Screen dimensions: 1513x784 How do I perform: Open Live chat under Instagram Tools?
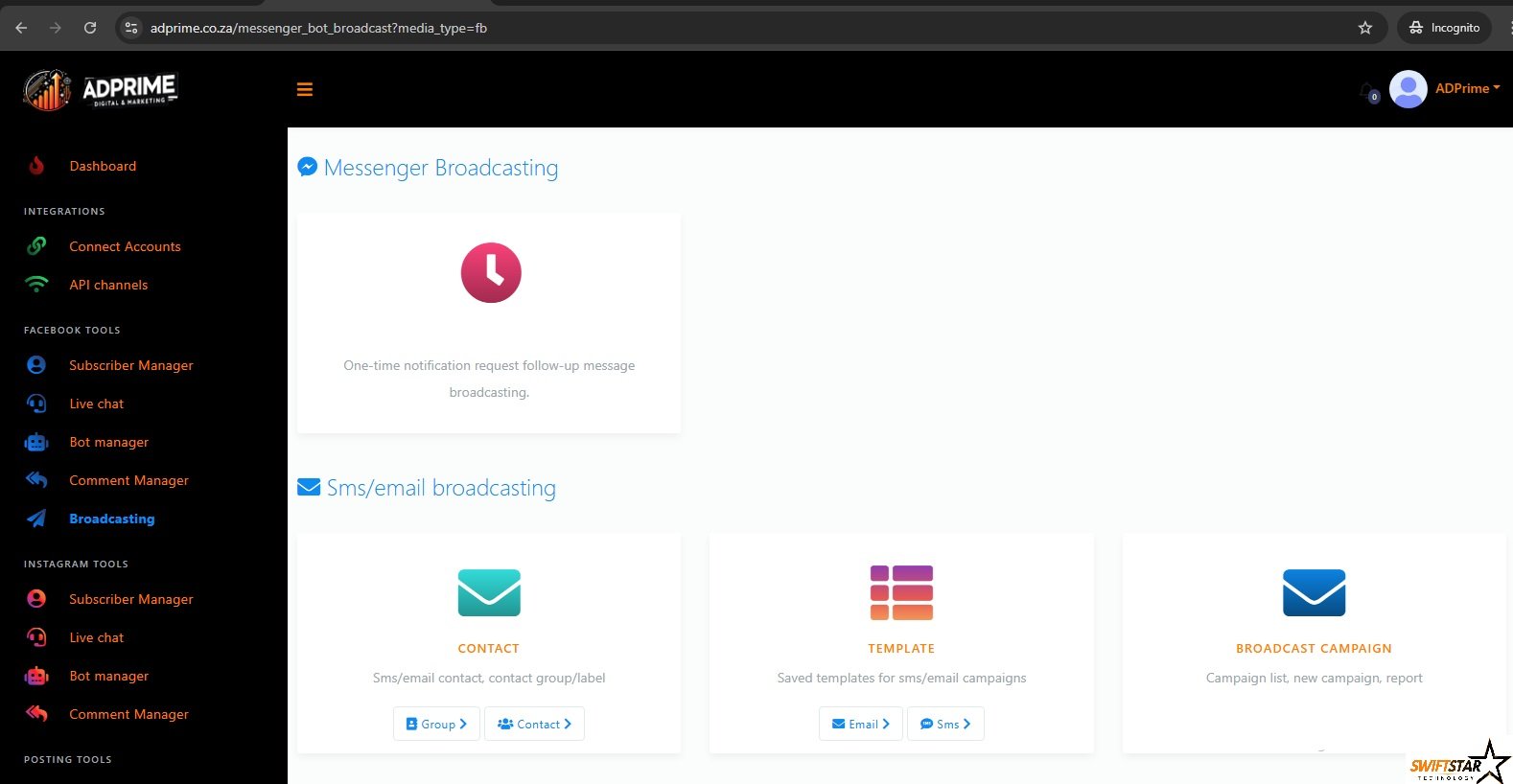(96, 637)
